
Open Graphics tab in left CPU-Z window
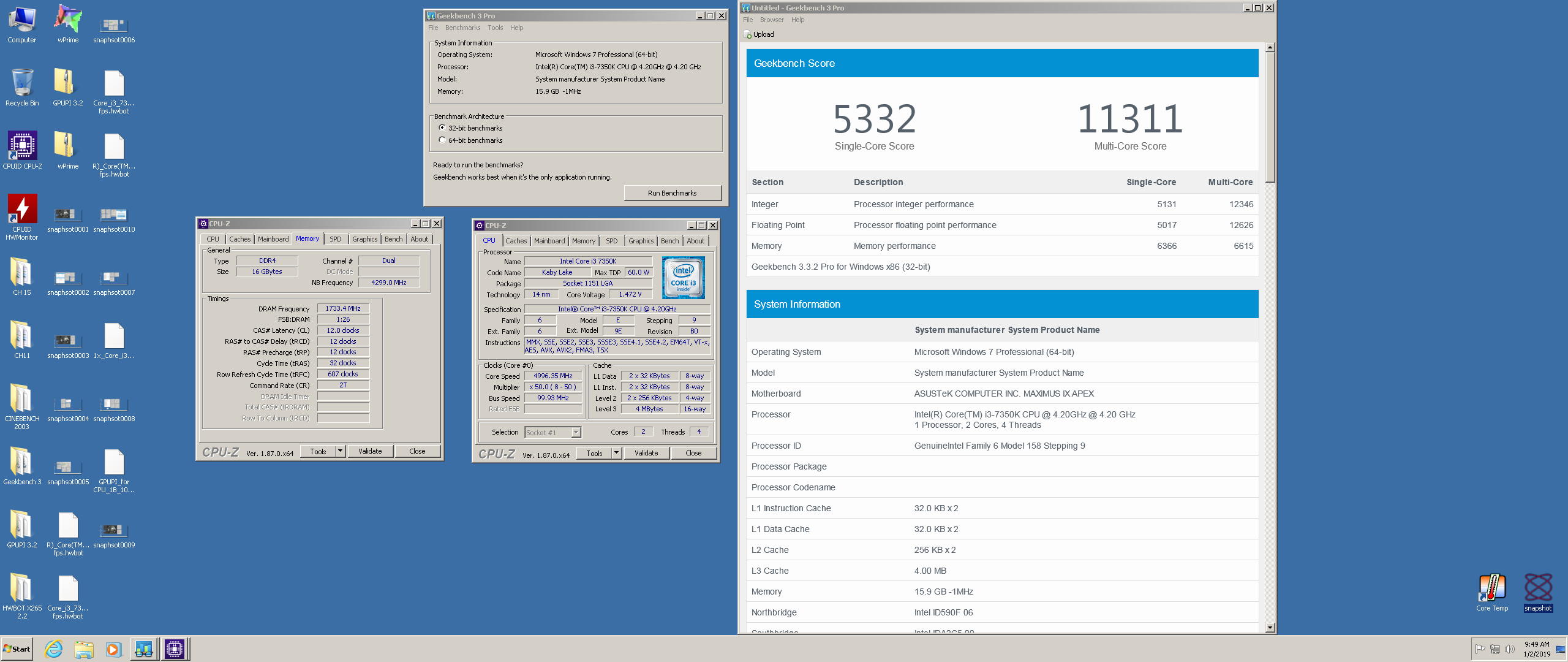pyautogui.click(x=364, y=240)
